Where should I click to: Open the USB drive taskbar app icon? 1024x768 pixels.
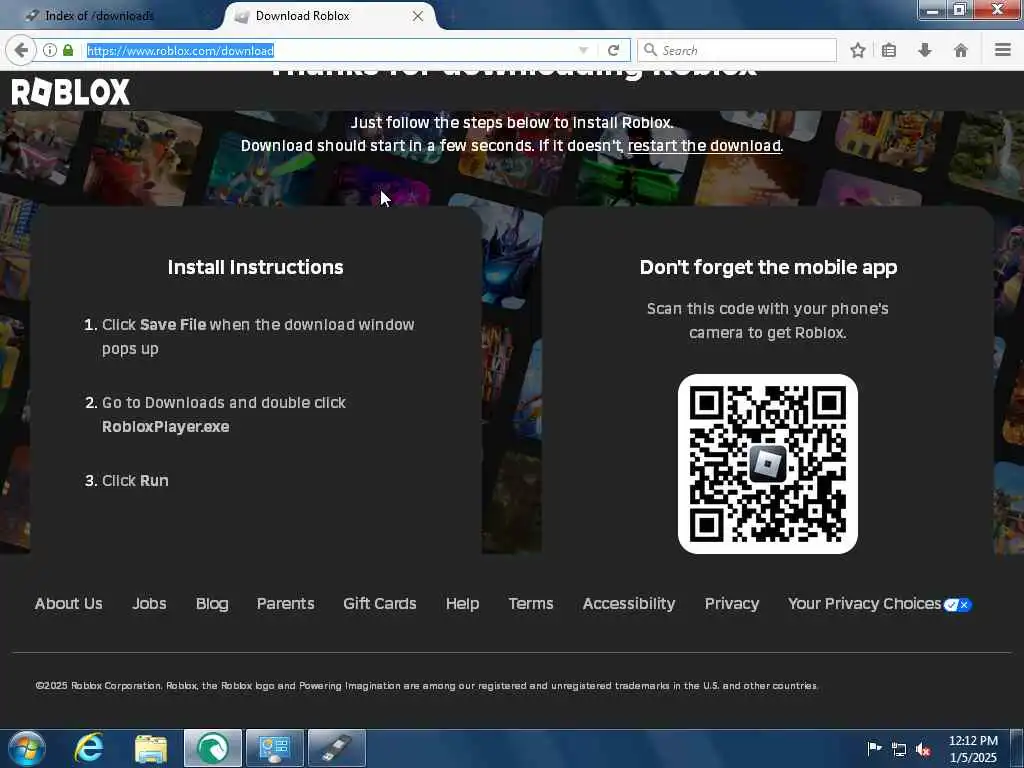point(336,748)
